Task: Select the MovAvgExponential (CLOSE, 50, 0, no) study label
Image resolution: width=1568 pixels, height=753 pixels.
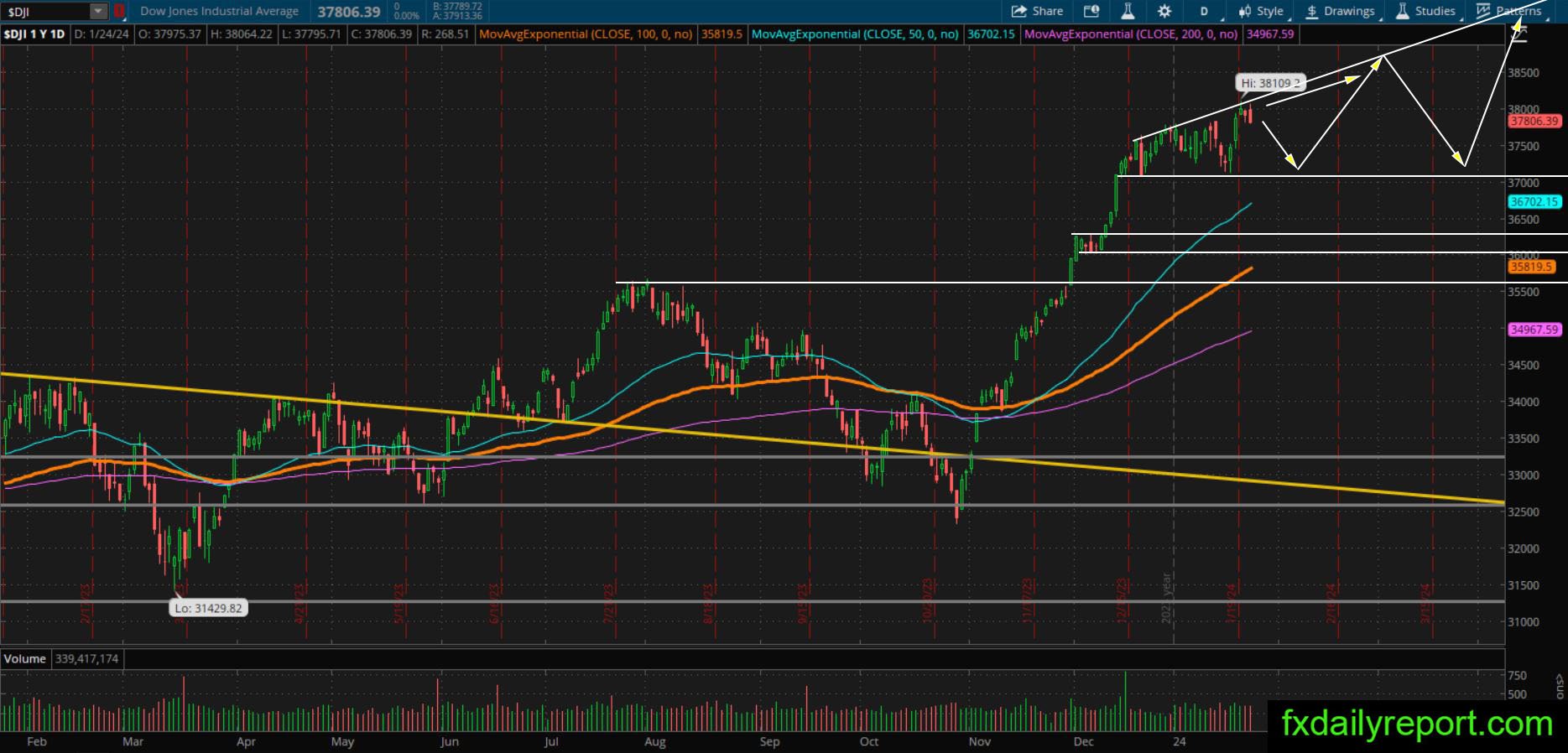Action: 855,34
